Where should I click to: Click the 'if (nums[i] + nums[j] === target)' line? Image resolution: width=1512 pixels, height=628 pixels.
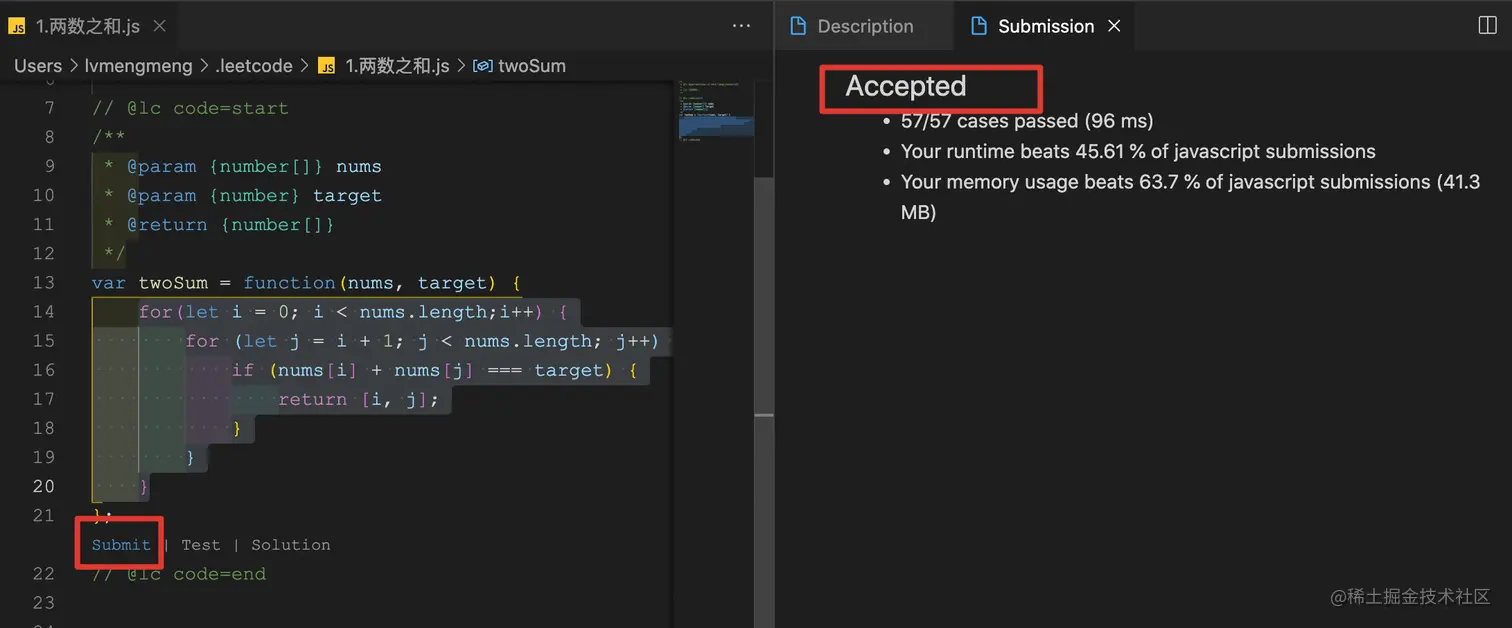[435, 370]
